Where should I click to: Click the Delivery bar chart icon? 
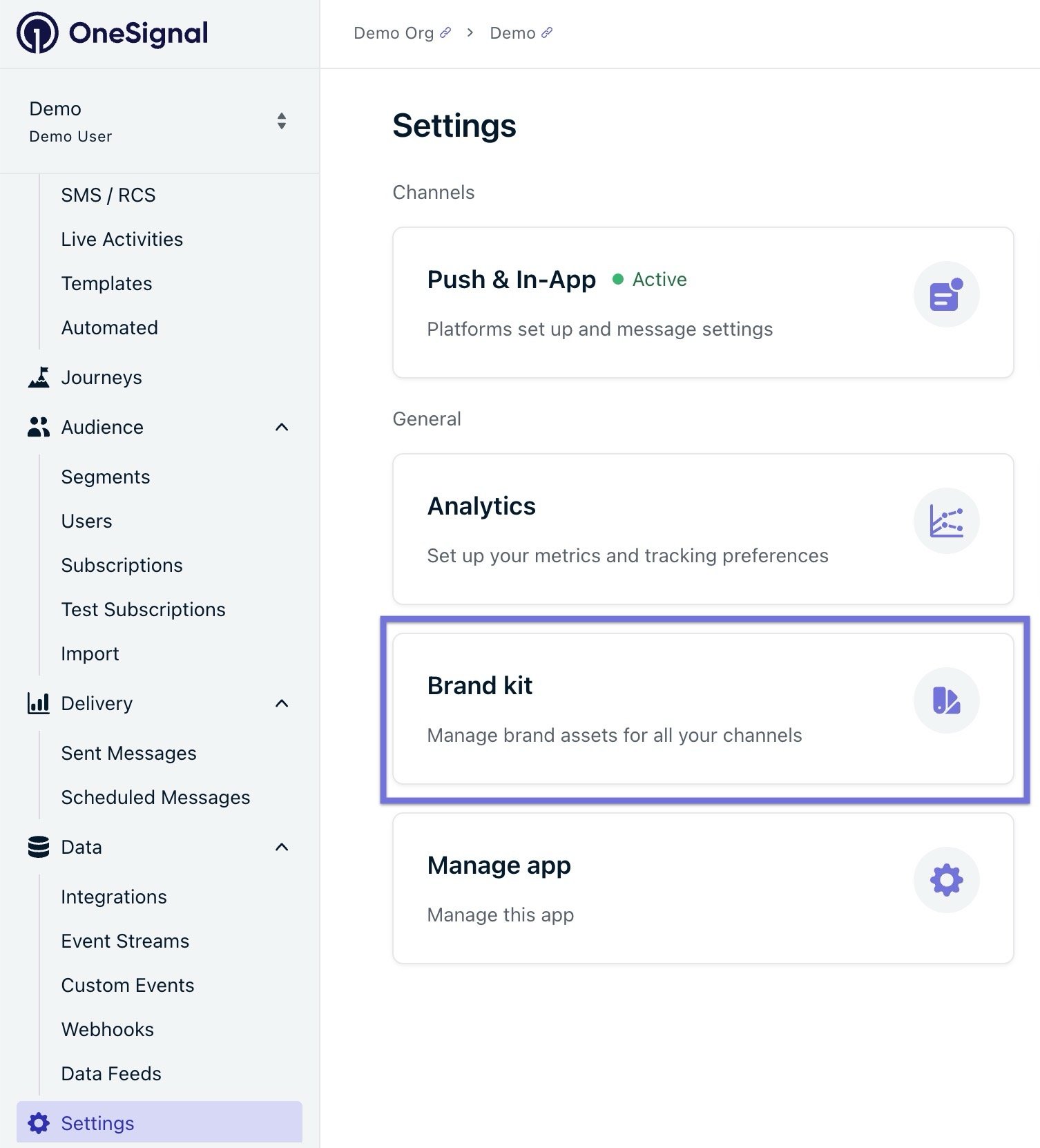click(x=39, y=703)
